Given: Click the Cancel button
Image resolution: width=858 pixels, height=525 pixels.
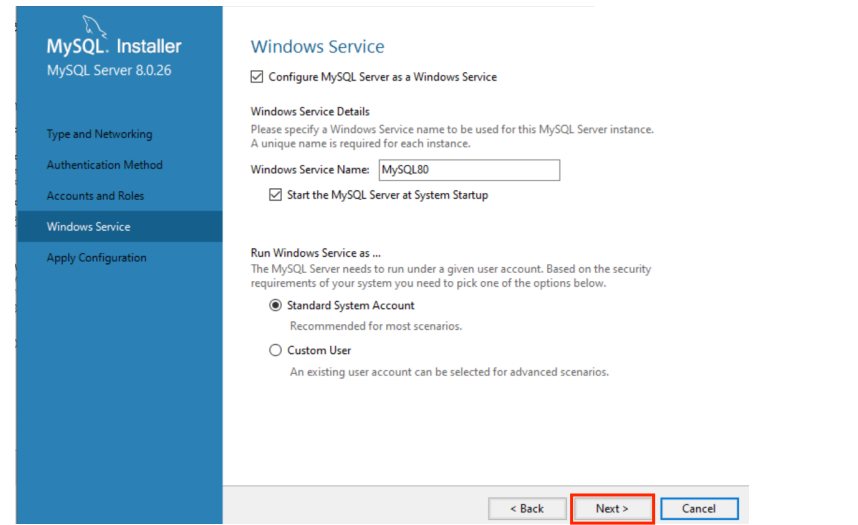Looking at the screenshot, I should click(699, 509).
